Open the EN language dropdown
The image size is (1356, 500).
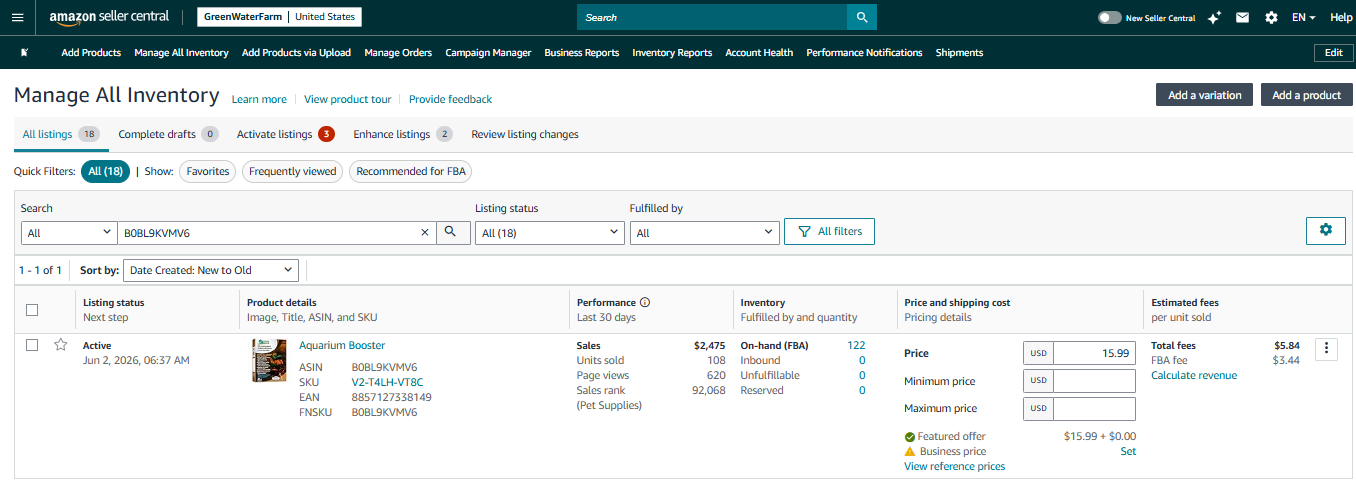tap(1303, 17)
